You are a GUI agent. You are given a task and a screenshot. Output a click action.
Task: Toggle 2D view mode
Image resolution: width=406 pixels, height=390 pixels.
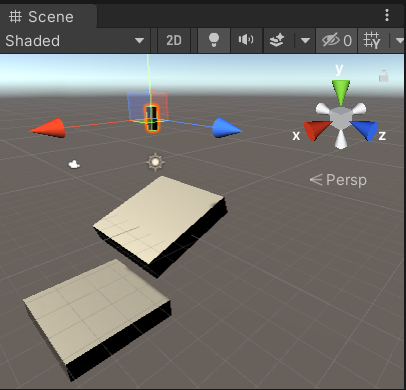[x=174, y=41]
